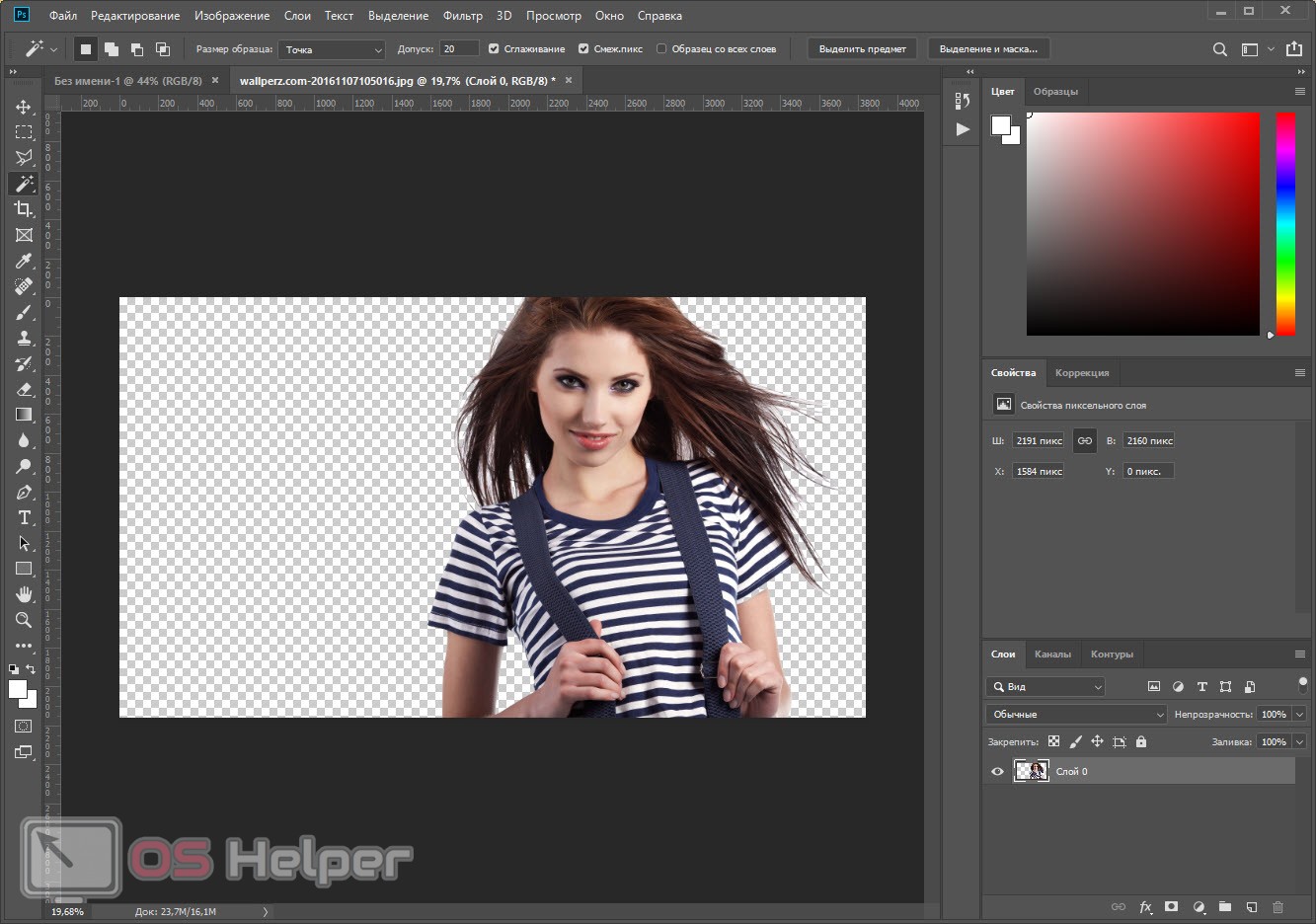The width and height of the screenshot is (1316, 924).
Task: Click the search magnifier icon
Action: (1220, 49)
